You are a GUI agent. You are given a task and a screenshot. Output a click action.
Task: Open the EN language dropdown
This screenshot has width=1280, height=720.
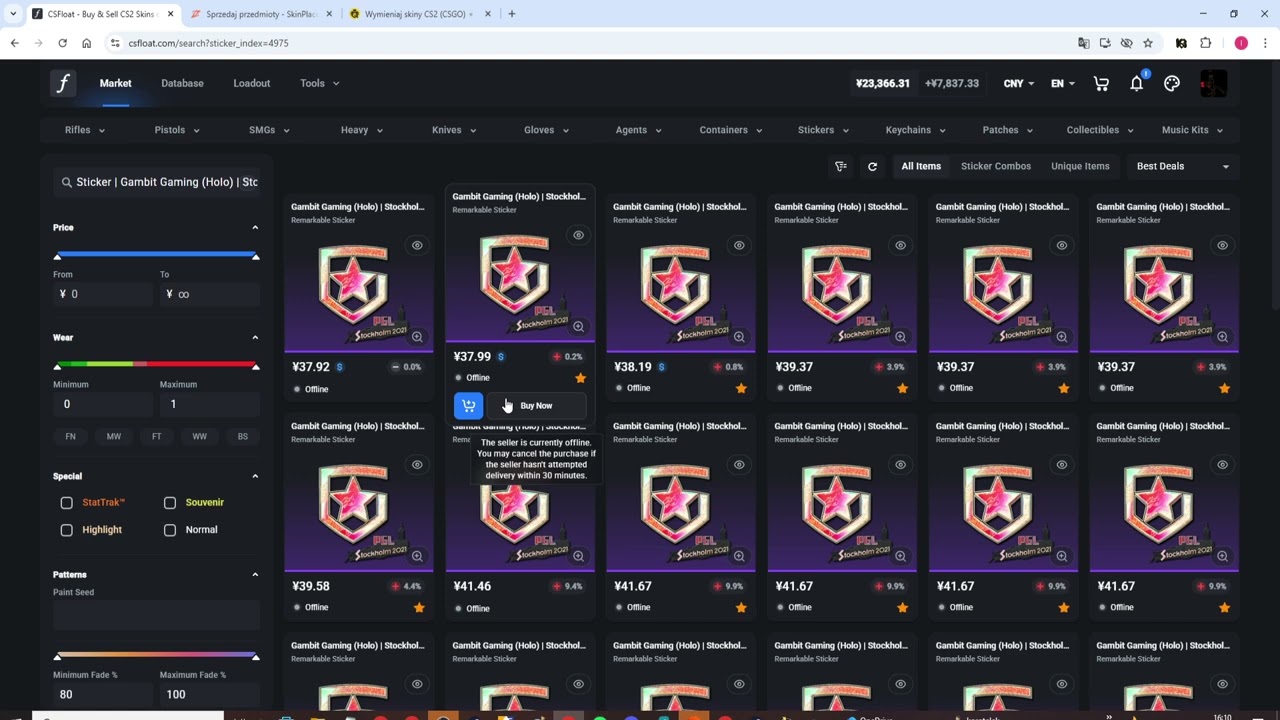tap(1062, 84)
